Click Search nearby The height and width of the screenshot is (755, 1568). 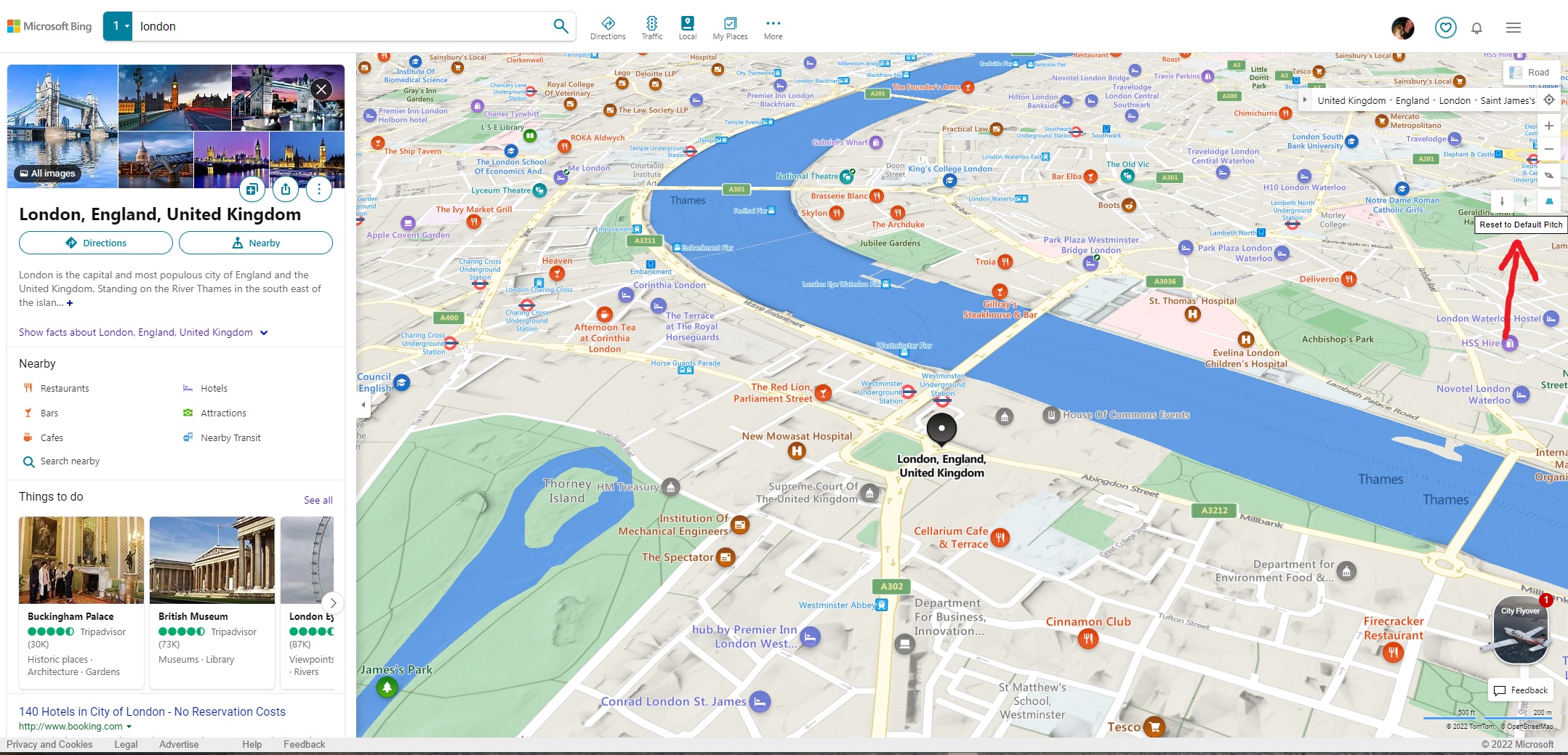pos(62,461)
